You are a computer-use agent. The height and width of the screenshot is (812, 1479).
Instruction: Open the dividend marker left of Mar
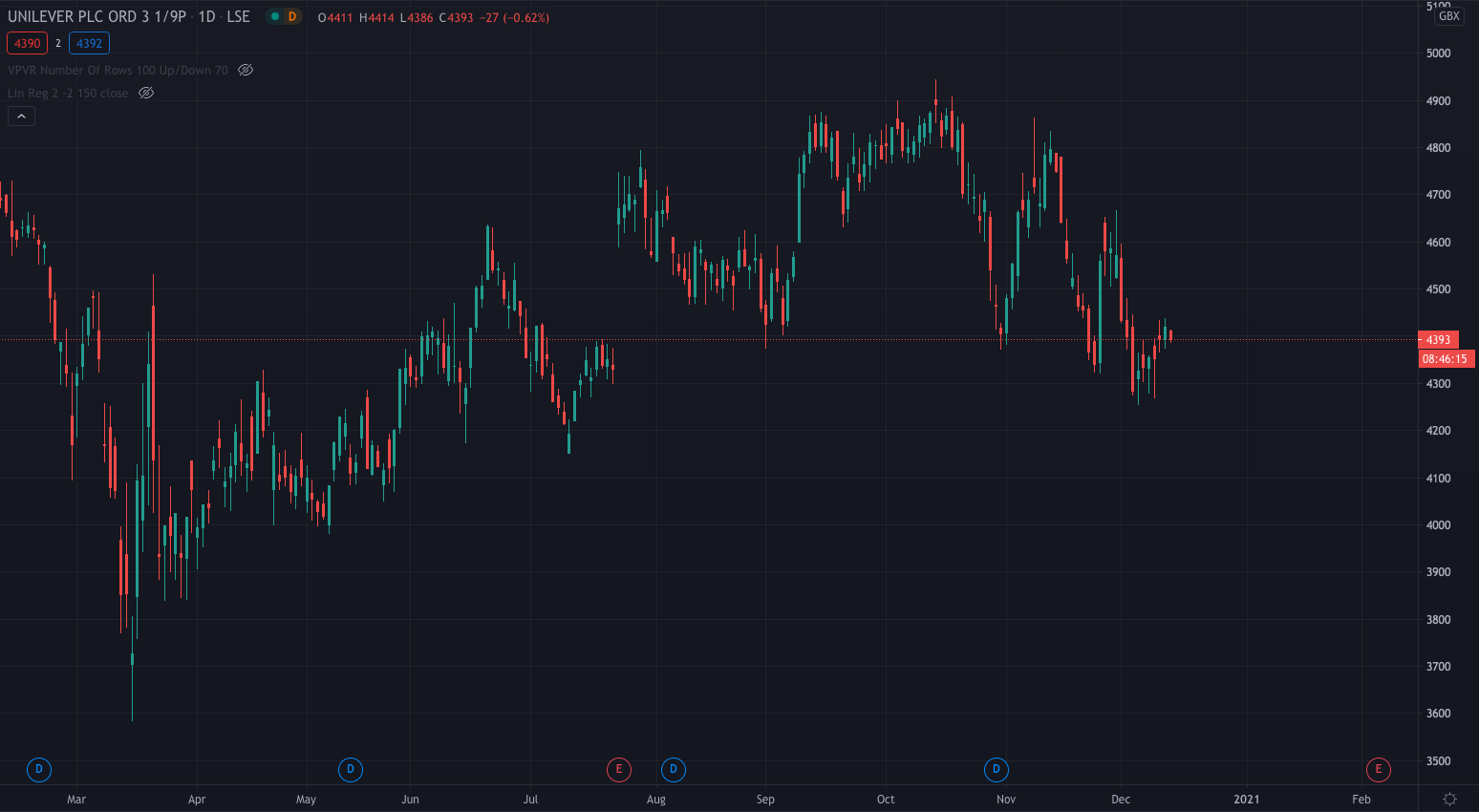coord(39,769)
